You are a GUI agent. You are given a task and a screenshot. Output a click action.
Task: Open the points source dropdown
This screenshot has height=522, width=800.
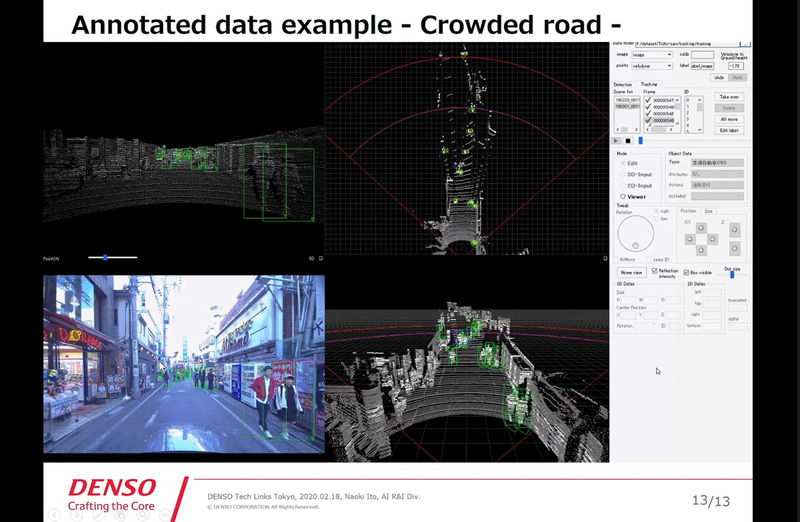pyautogui.click(x=652, y=66)
